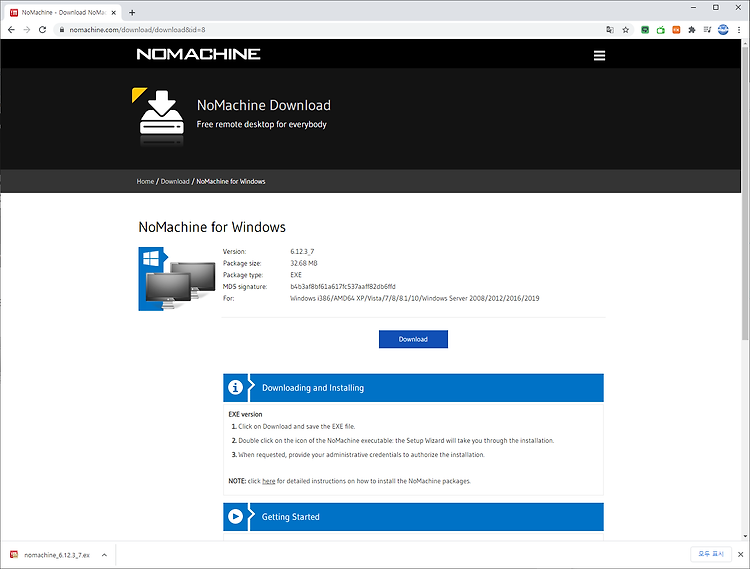
Task: Click the info icon beside Downloading and Installing
Action: click(x=235, y=387)
